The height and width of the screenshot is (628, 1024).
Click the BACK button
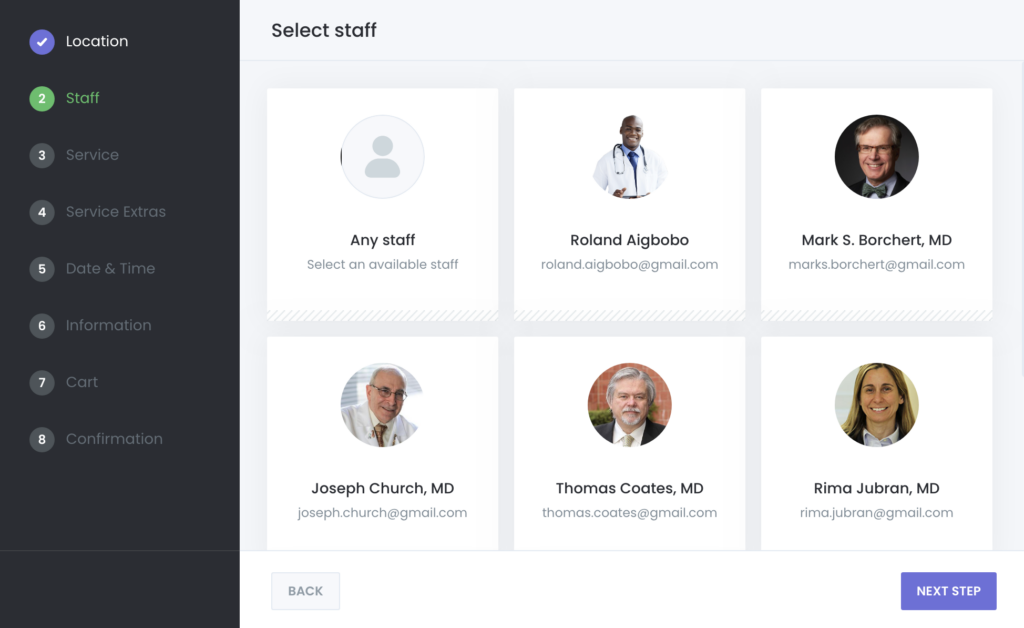point(305,591)
